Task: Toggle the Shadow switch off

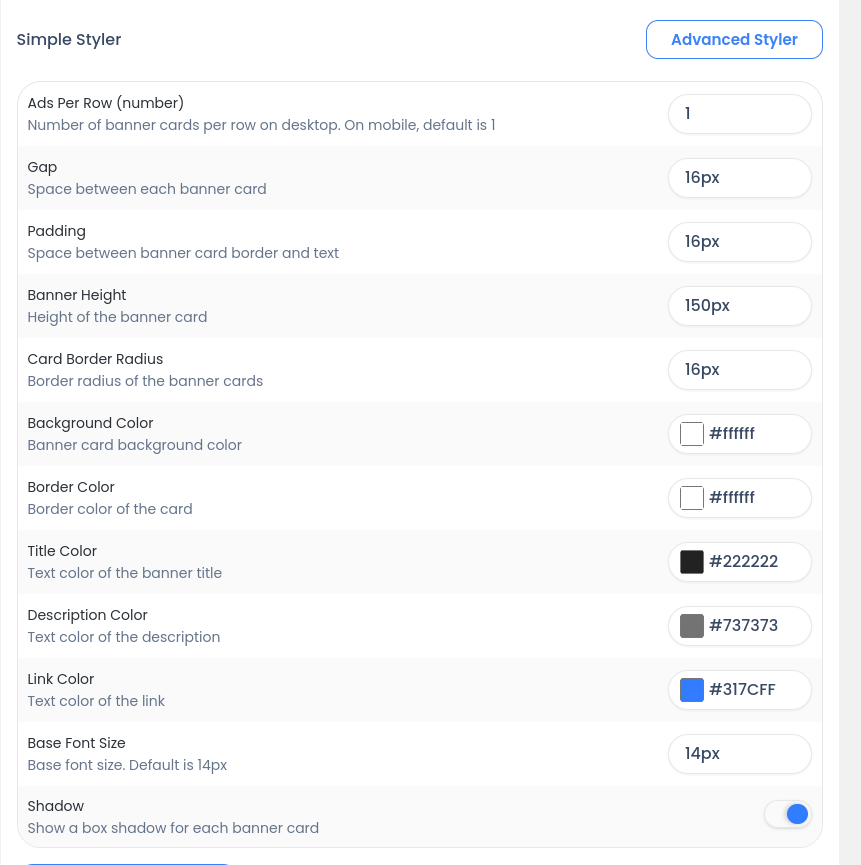Action: point(788,814)
